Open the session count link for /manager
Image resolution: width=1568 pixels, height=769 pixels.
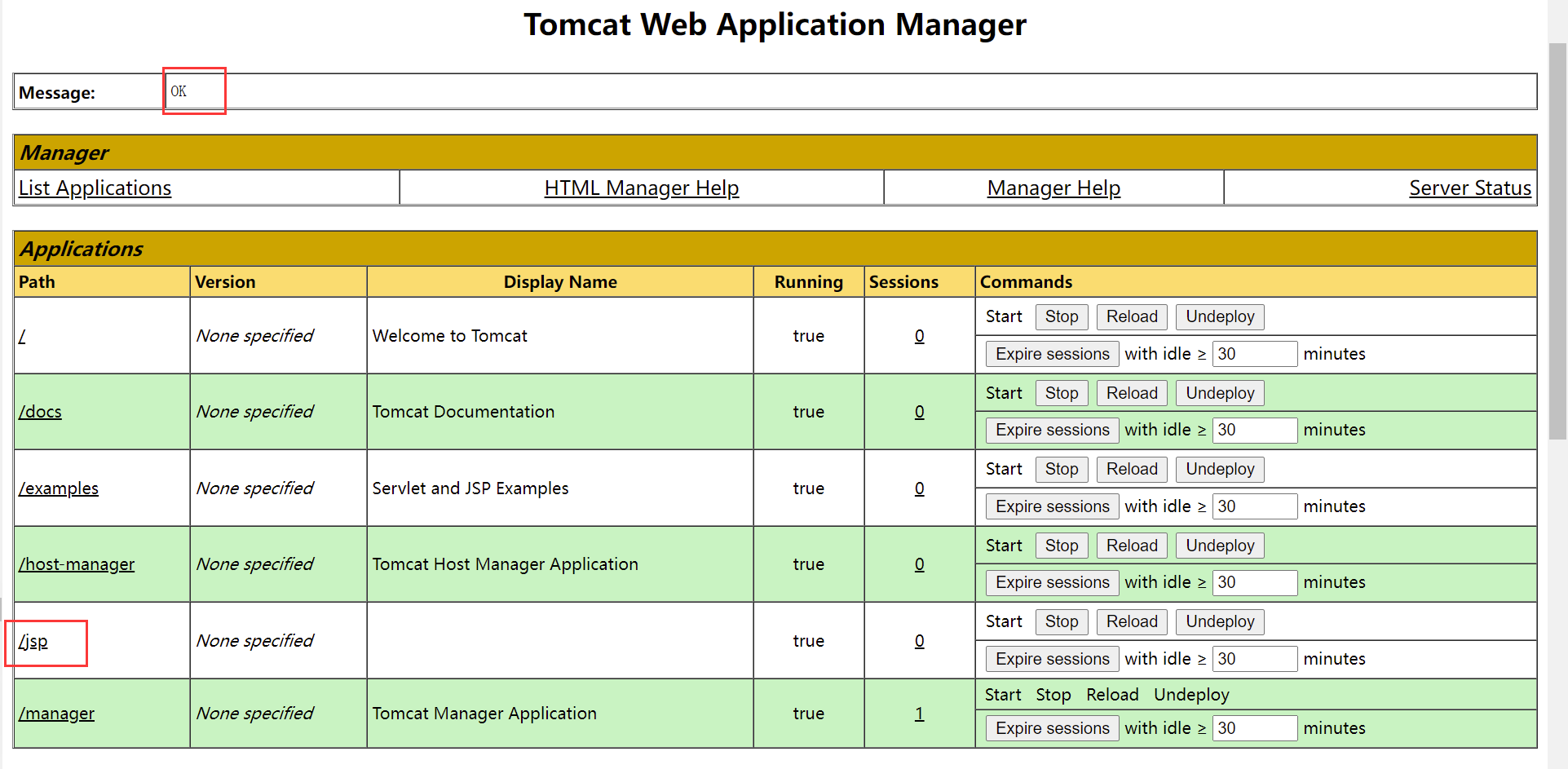pos(919,714)
